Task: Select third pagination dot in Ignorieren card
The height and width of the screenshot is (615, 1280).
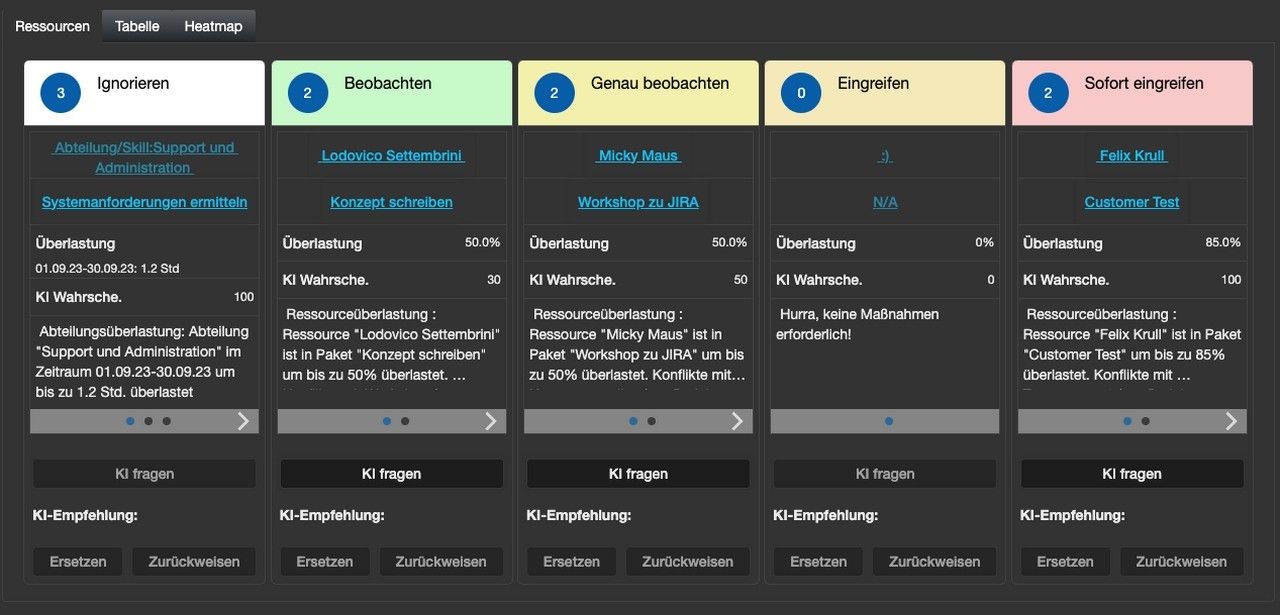Action: 167,421
